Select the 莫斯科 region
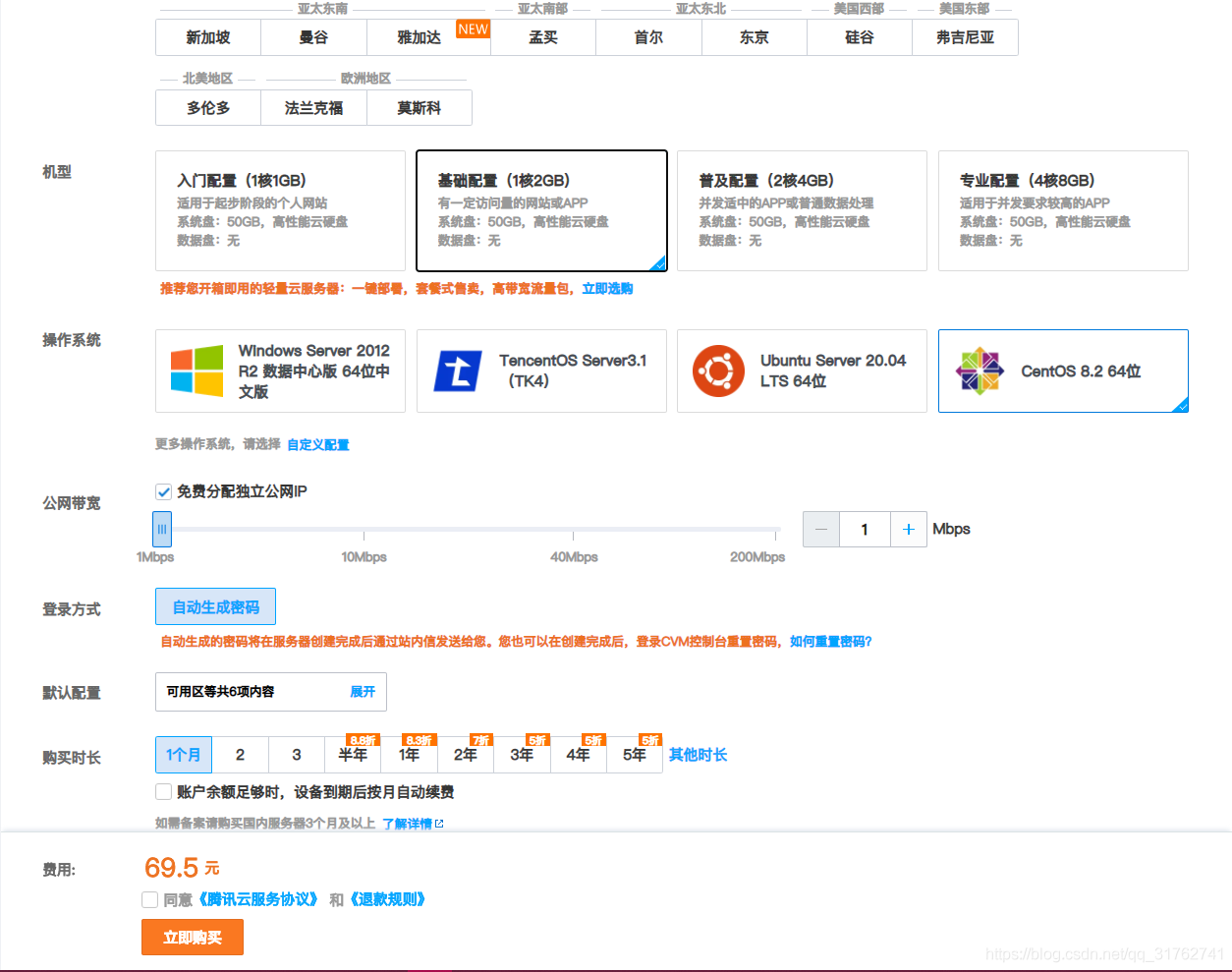This screenshot has width=1232, height=972. click(420, 108)
